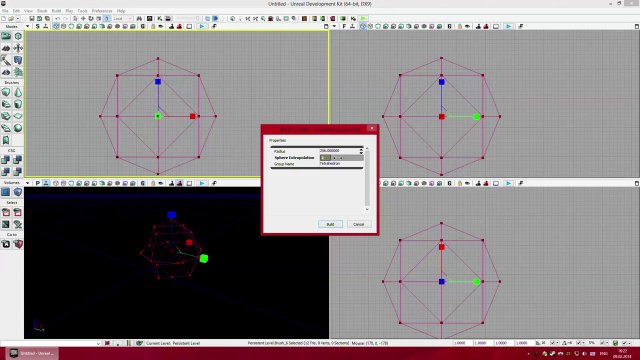Toggle Brush Wireframe view in top-left viewport
Image resolution: width=640 pixels, height=360 pixels.
(56, 27)
